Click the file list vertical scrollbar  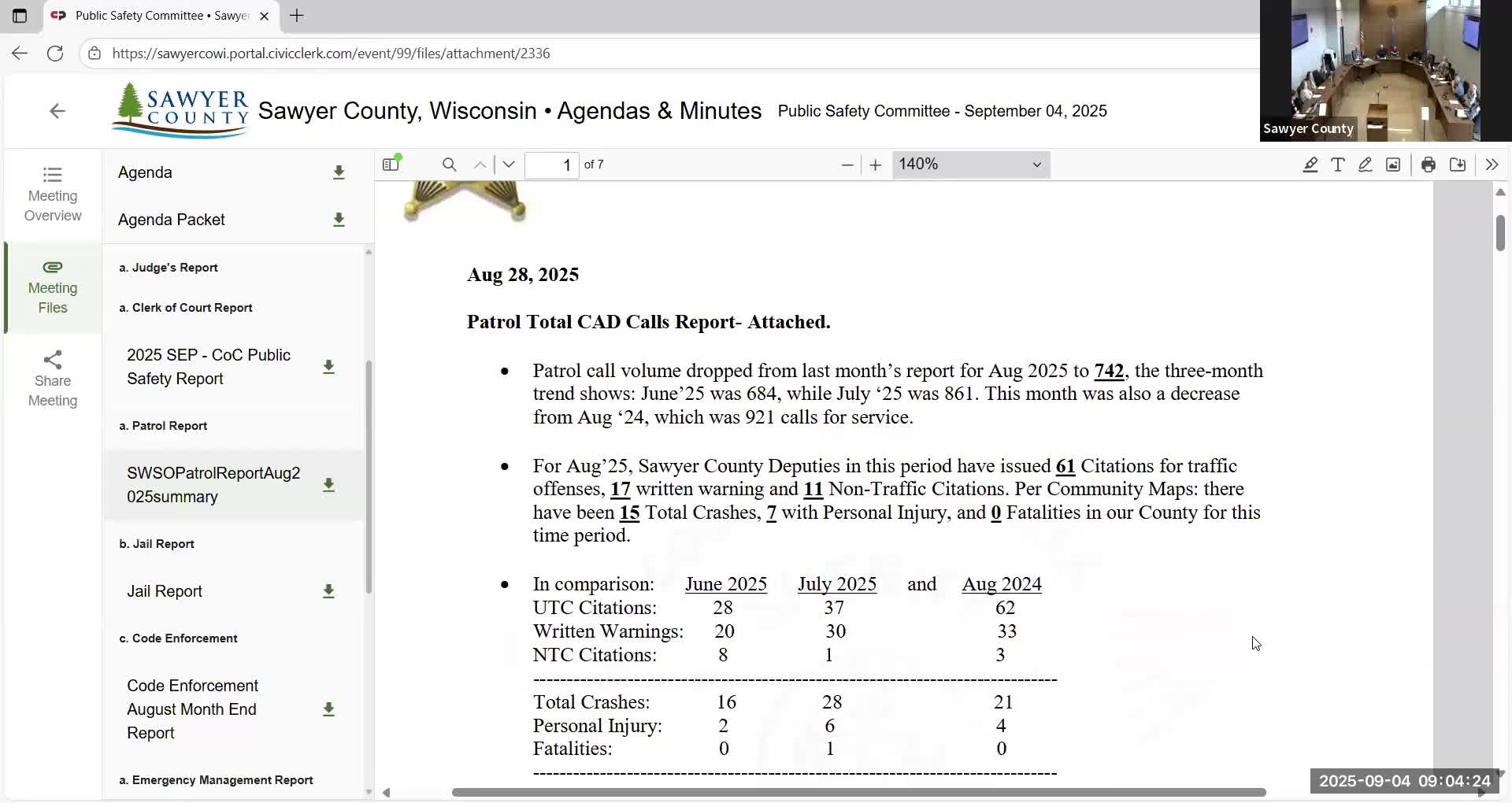pos(369,476)
